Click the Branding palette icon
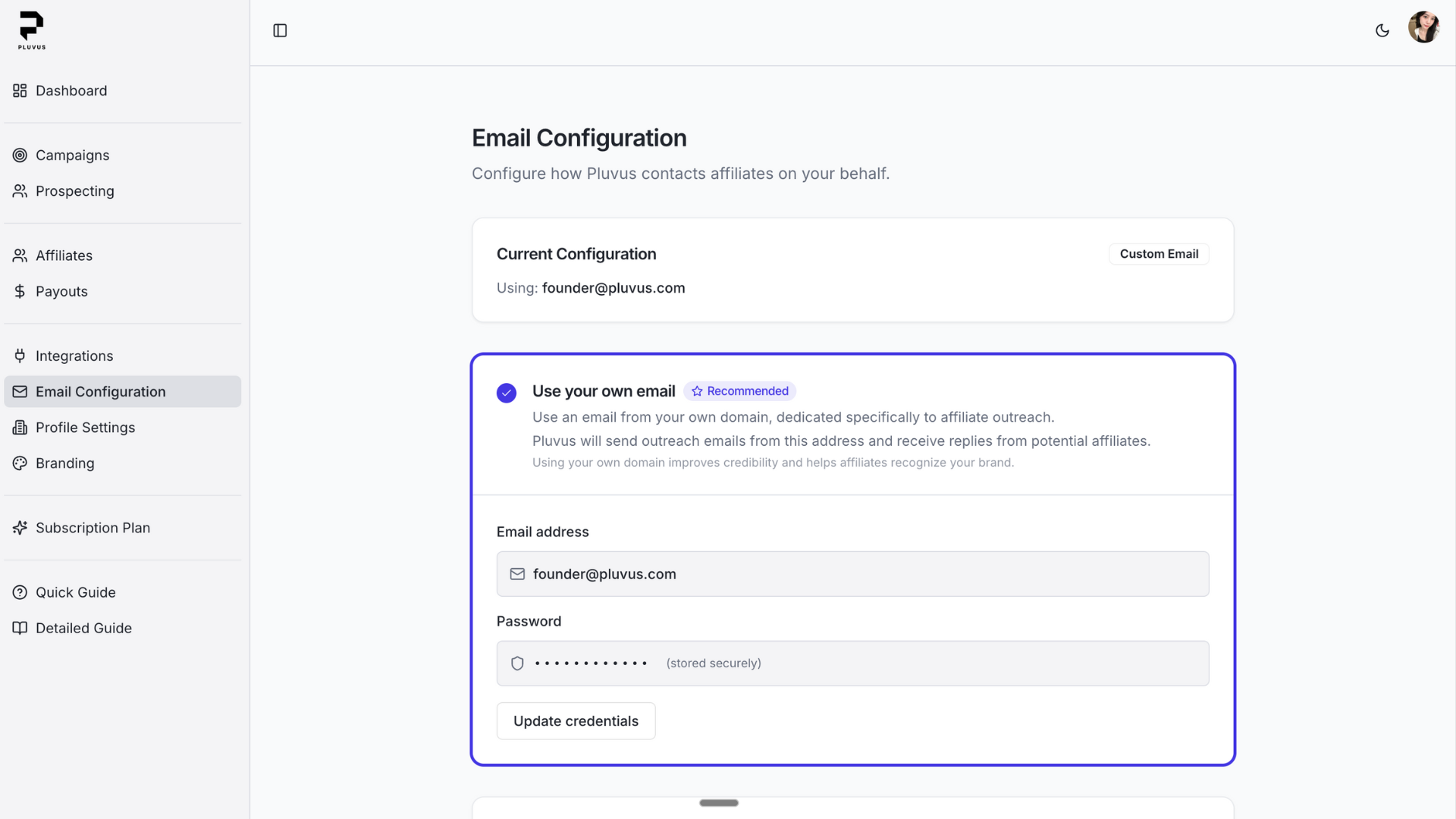 pyautogui.click(x=20, y=463)
